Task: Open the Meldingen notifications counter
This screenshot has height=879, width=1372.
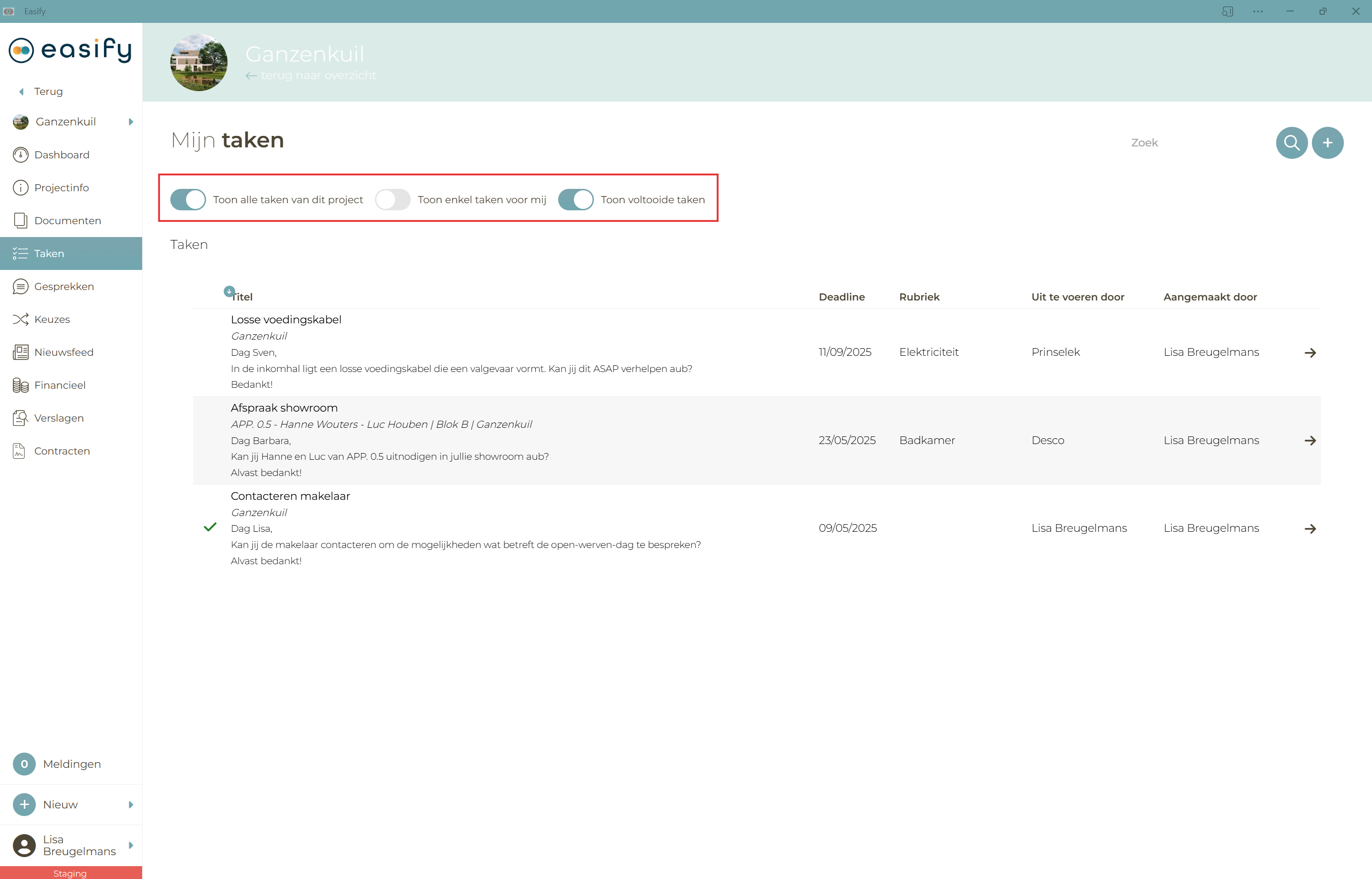Action: pos(24,764)
